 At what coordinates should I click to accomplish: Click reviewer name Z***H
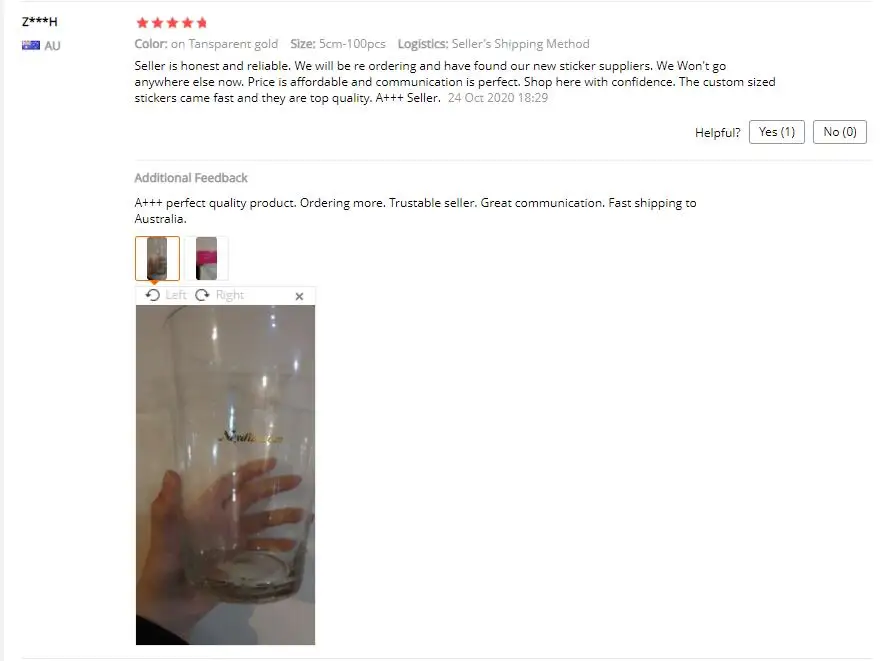coord(40,22)
